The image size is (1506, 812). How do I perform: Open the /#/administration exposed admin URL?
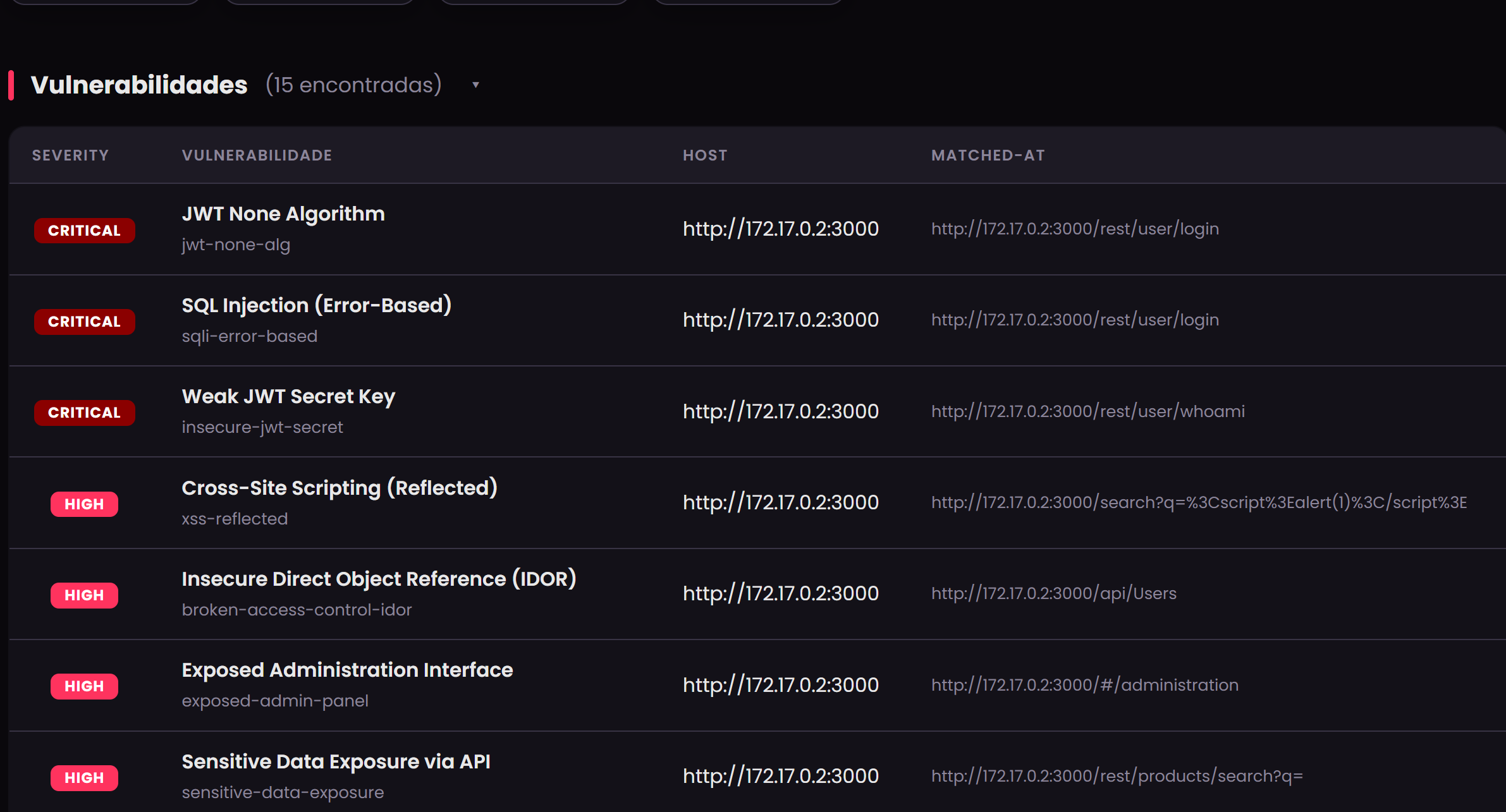click(1084, 684)
